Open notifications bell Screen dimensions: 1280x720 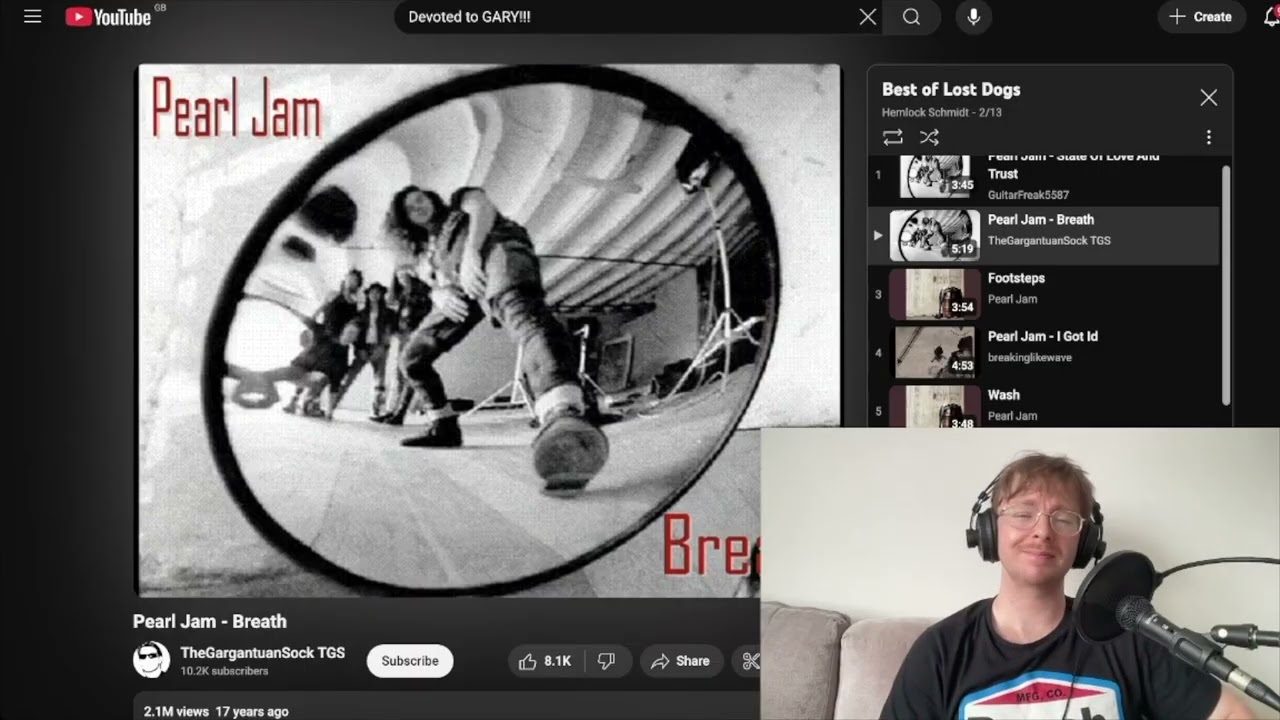click(x=1271, y=17)
